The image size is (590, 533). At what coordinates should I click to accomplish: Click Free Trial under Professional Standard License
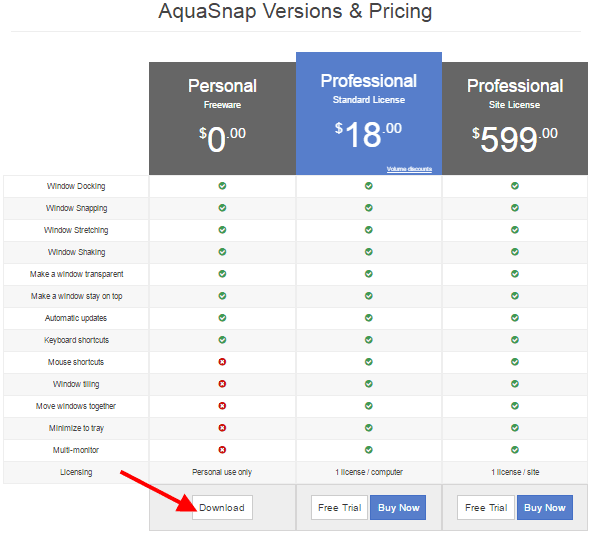pyautogui.click(x=339, y=507)
